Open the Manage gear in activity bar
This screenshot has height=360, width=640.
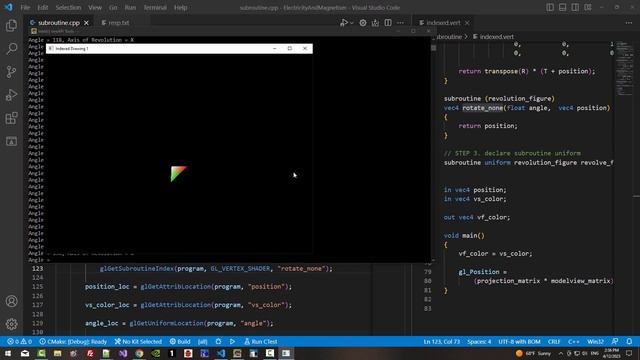11,324
